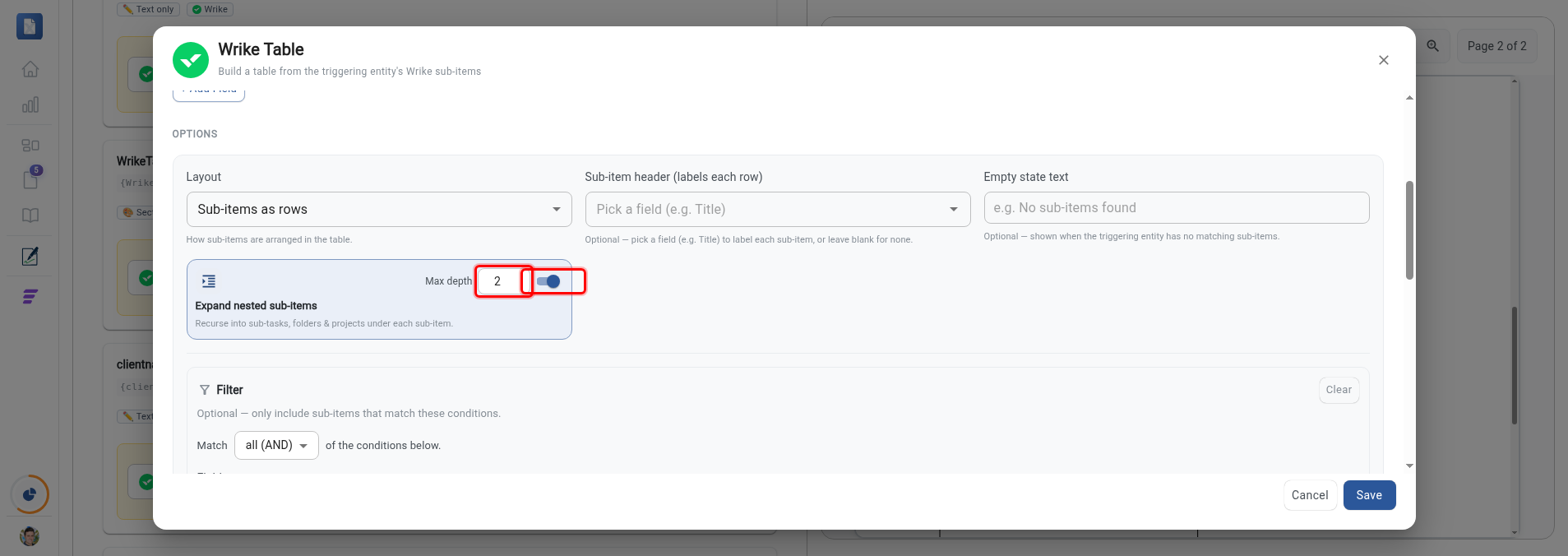Open the circular progress usage icon
The height and width of the screenshot is (556, 1568).
tap(30, 494)
